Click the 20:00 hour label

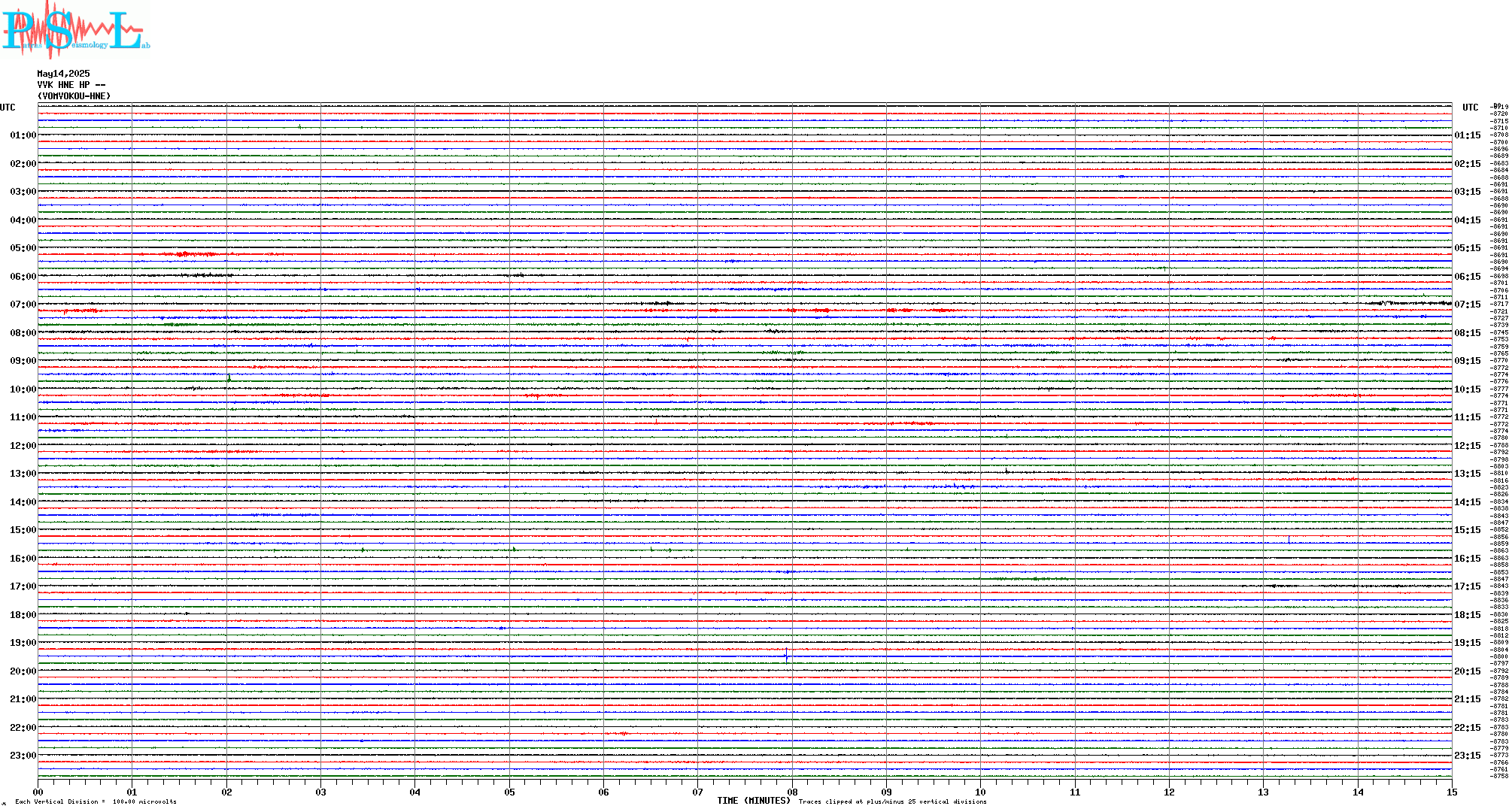tap(23, 671)
